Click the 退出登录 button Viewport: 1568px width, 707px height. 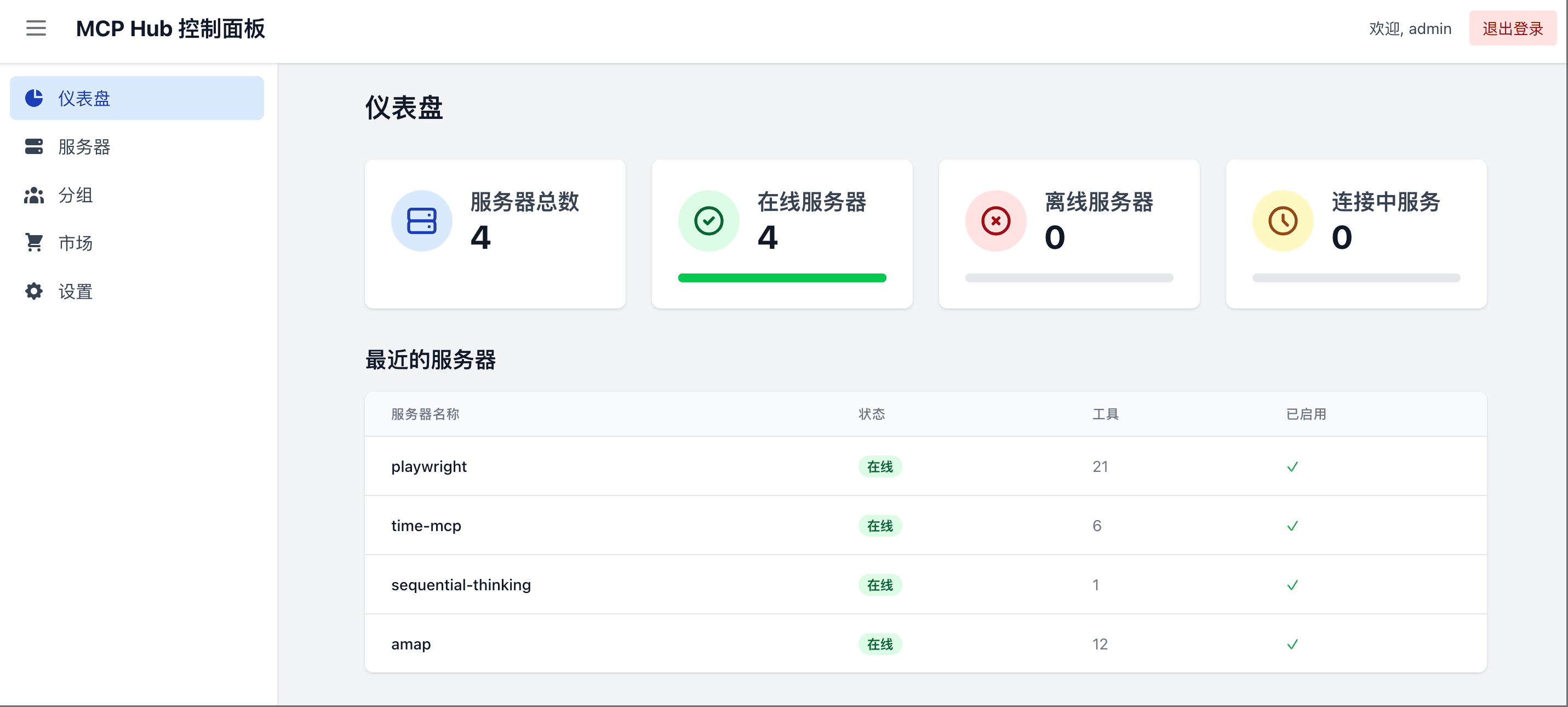coord(1513,28)
